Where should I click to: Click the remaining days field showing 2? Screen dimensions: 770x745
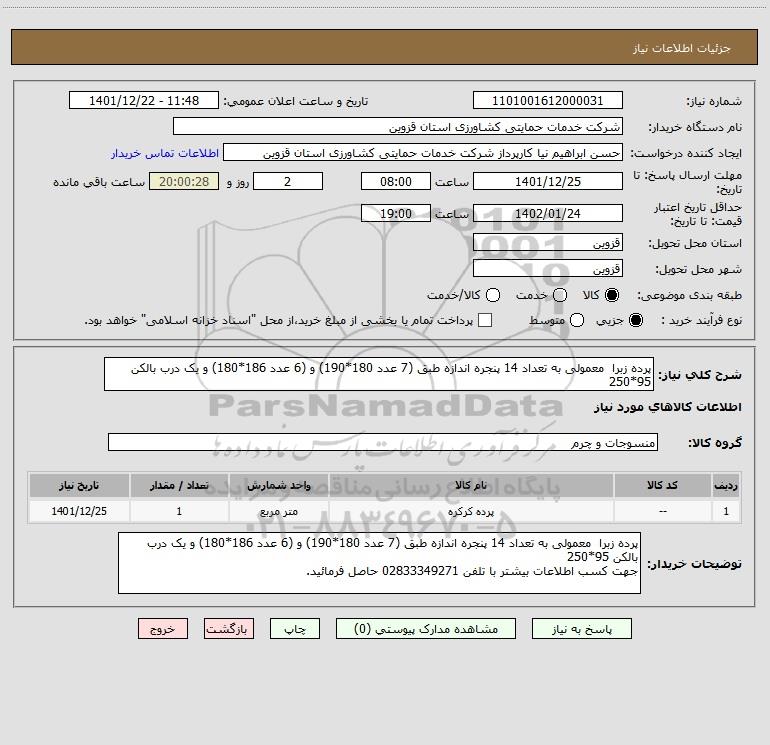(288, 181)
